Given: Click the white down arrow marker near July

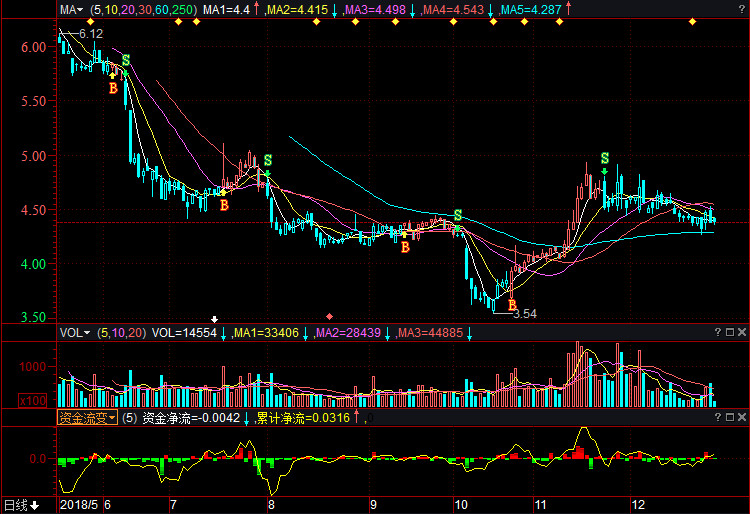Looking at the screenshot, I should tap(215, 319).
